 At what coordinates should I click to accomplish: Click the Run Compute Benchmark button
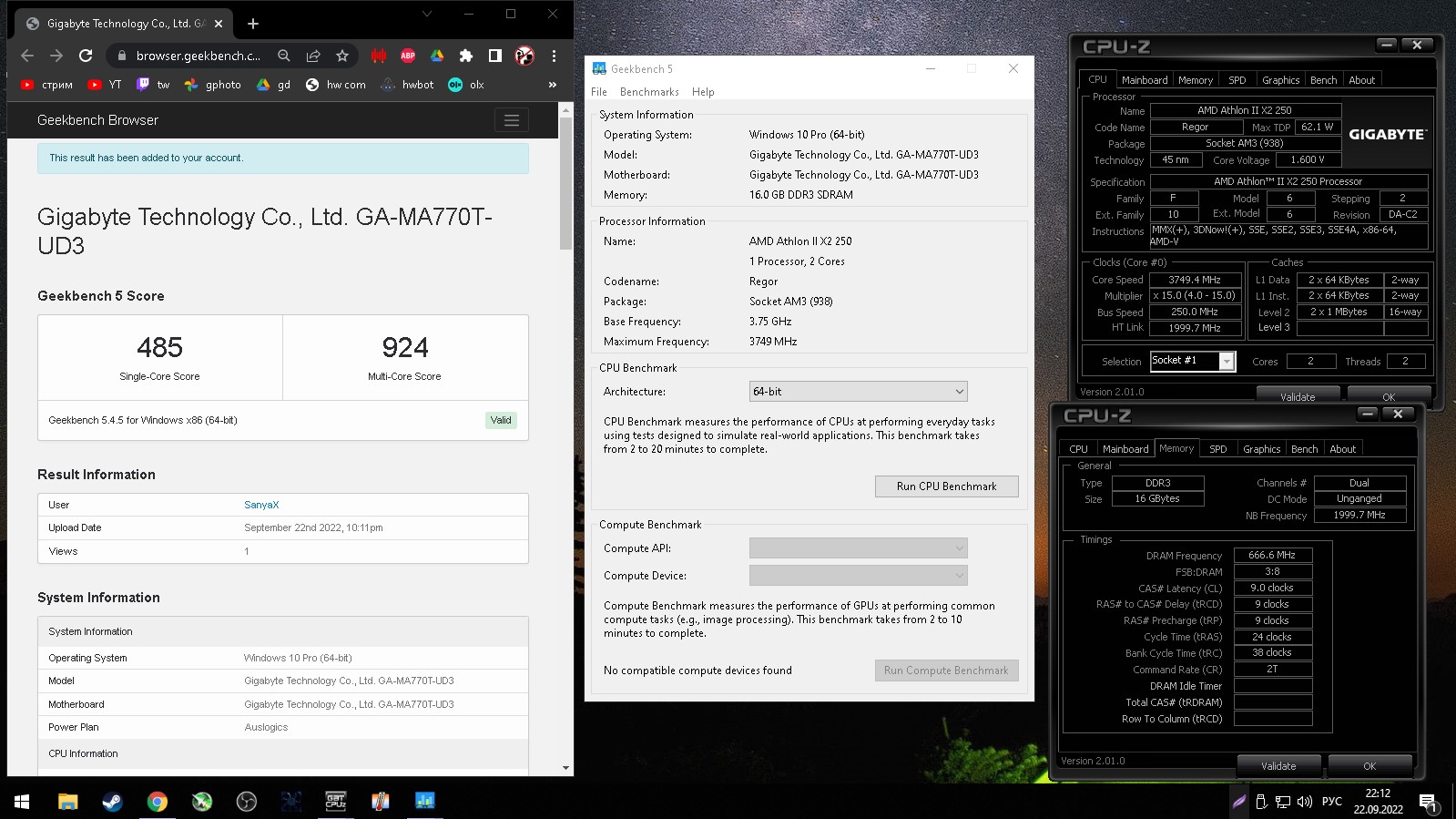(946, 671)
